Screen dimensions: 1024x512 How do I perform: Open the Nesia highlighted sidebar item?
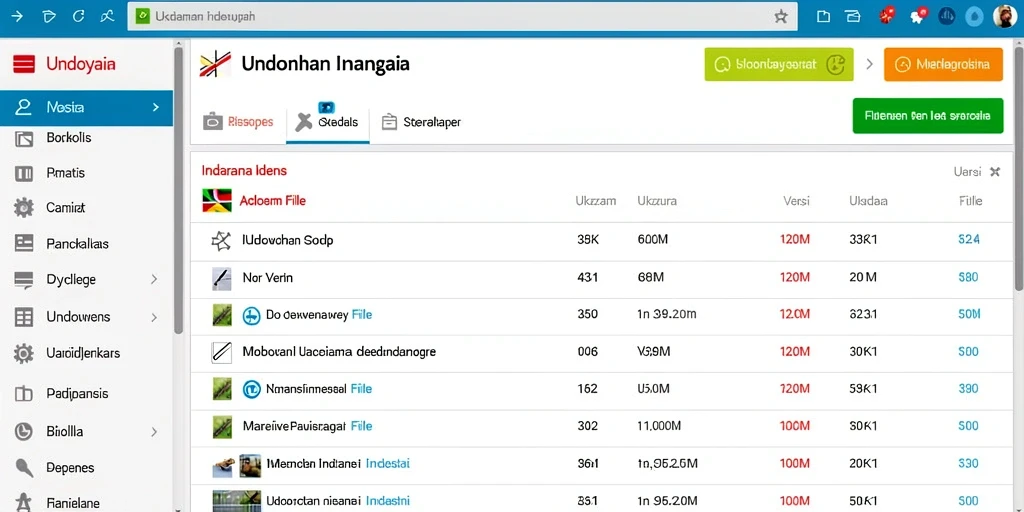pos(86,108)
